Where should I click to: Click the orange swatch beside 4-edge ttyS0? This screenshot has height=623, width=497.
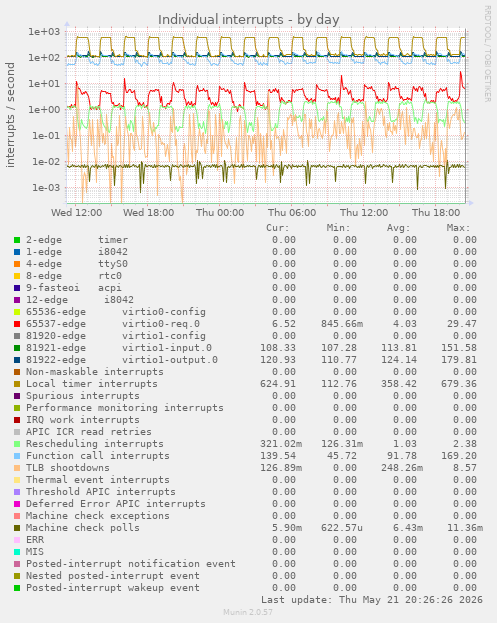pyautogui.click(x=17, y=264)
